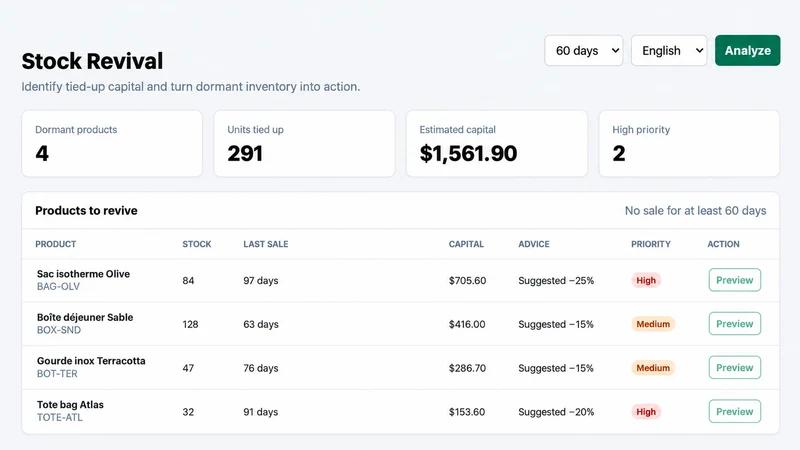This screenshot has height=450, width=800.
Task: Select the Estimated capital card
Action: click(497, 144)
